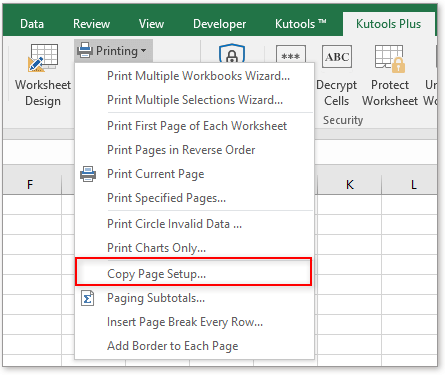Select Print Pages in Reverse Order
This screenshot has width=445, height=375.
pos(194,150)
